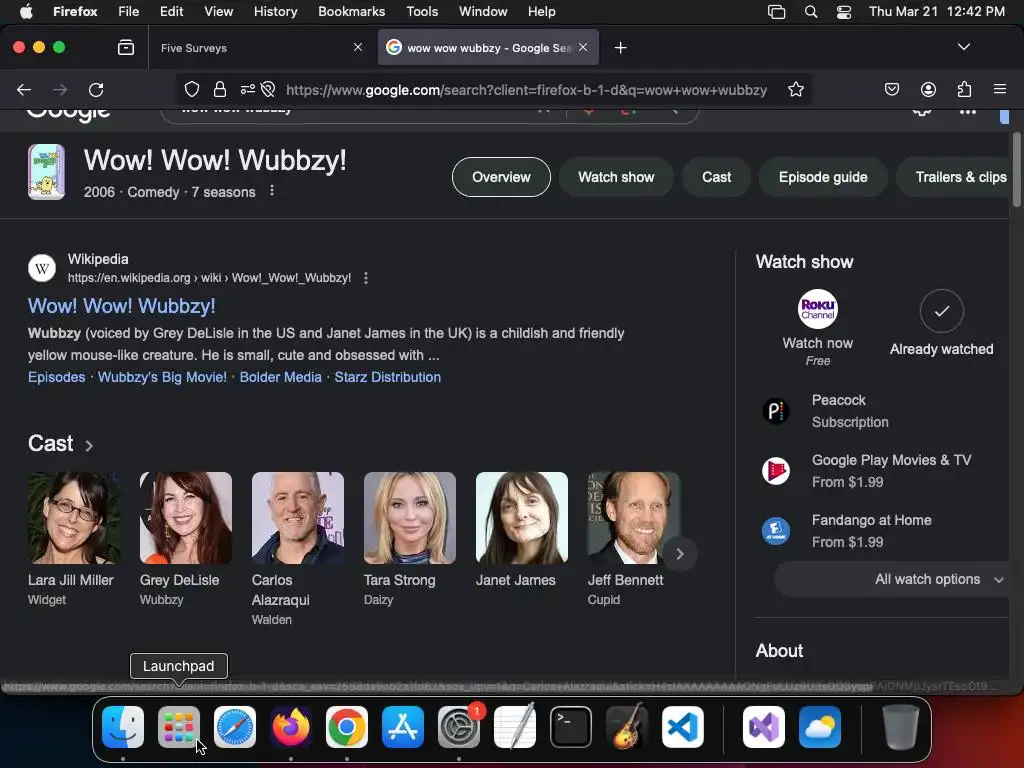The height and width of the screenshot is (768, 1024).
Task: Open the Firefox account icon
Action: [x=928, y=89]
